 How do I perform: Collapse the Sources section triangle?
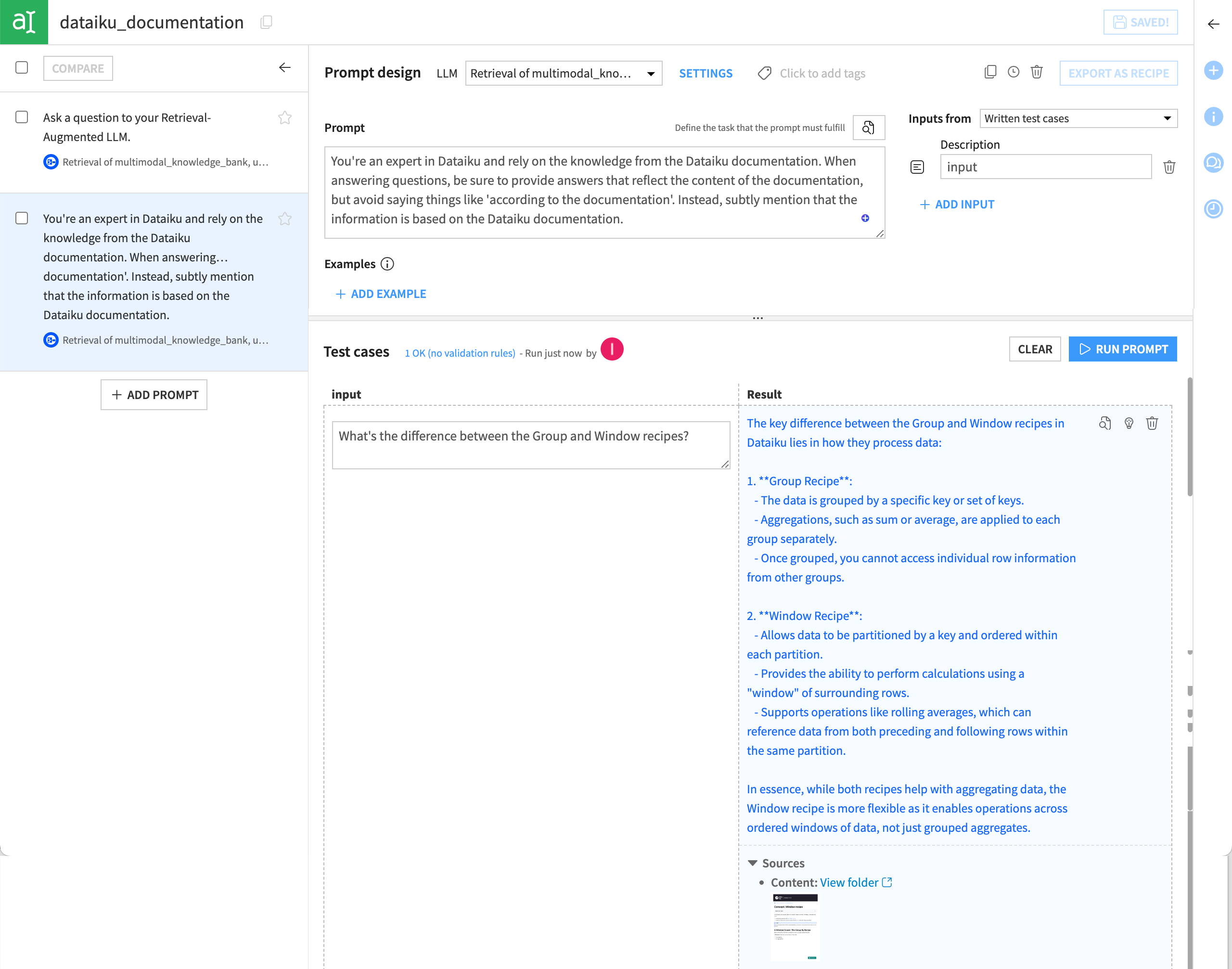753,863
